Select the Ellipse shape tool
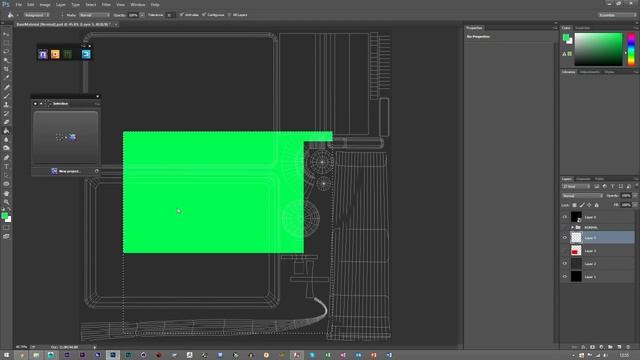This screenshot has width=640, height=360. point(6,184)
